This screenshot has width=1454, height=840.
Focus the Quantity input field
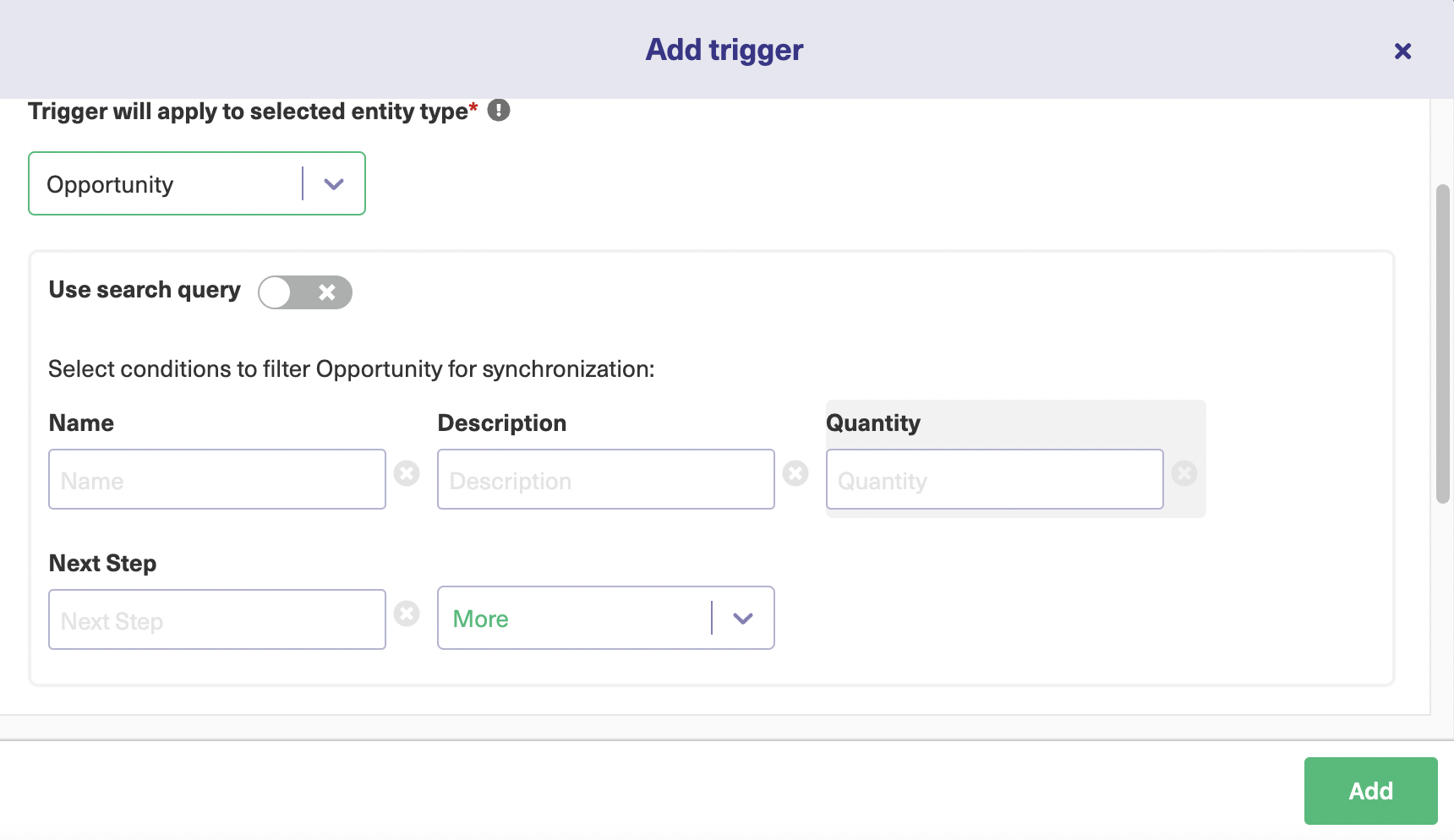(x=995, y=479)
